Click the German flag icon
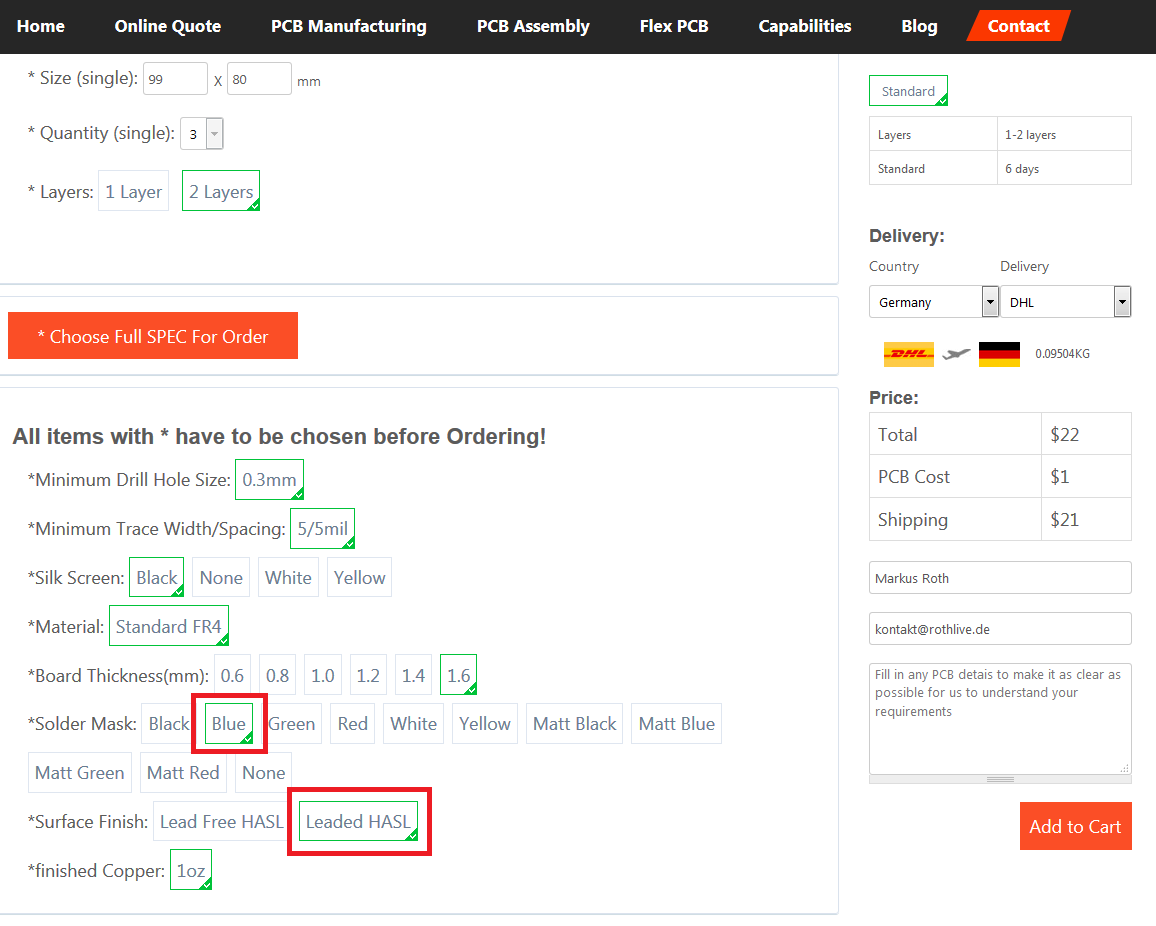Image resolution: width=1156 pixels, height=926 pixels. click(999, 354)
